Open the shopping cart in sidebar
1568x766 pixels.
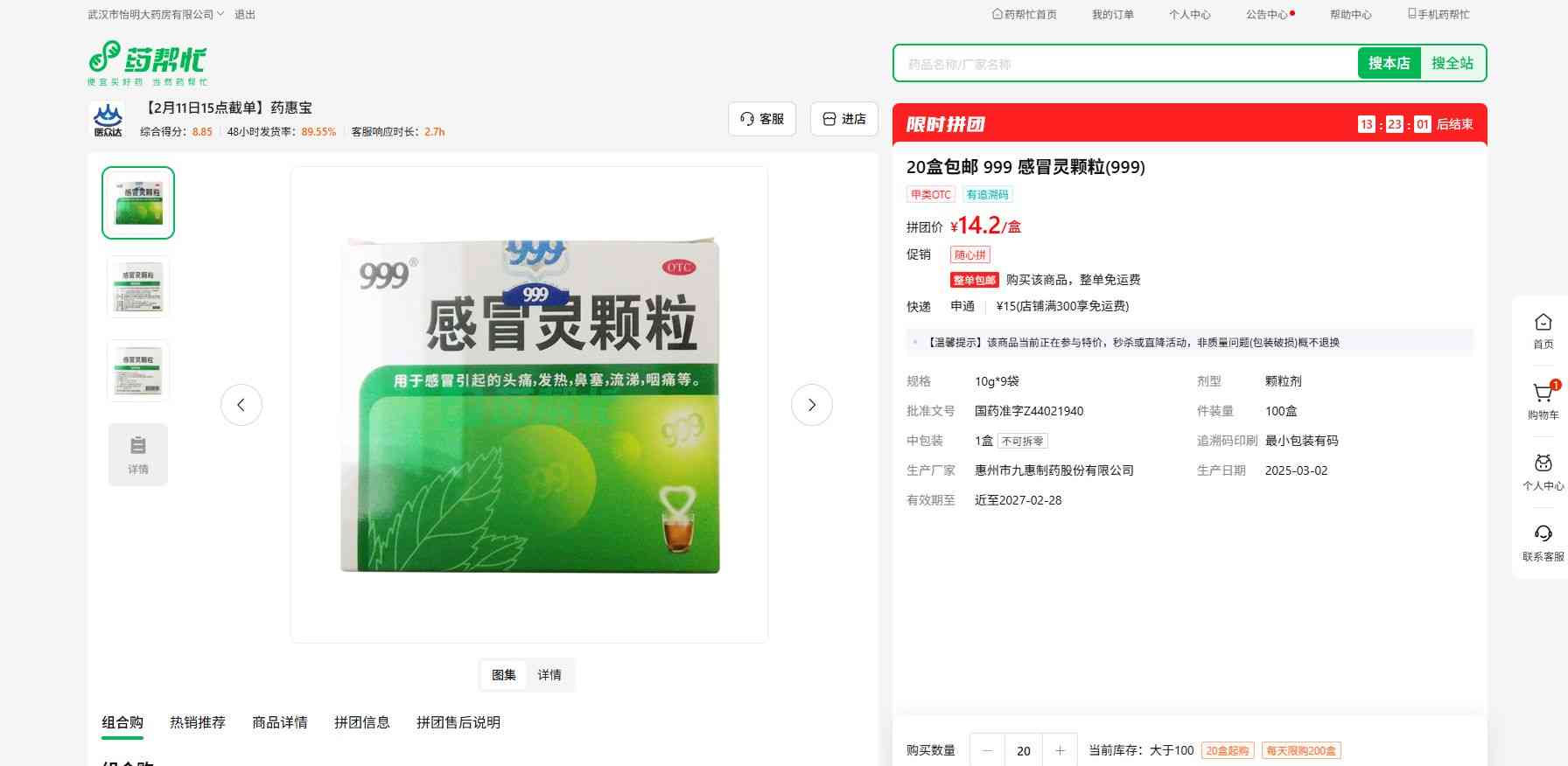[1543, 400]
